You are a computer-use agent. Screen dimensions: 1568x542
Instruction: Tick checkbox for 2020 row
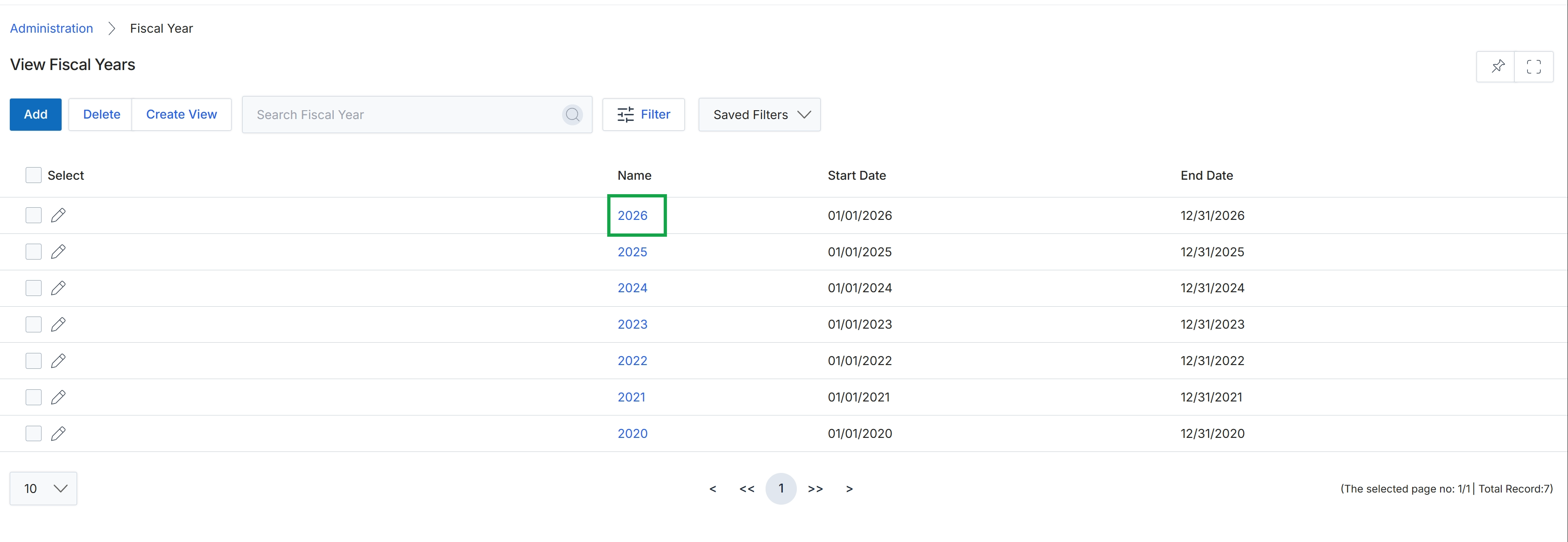pos(34,434)
